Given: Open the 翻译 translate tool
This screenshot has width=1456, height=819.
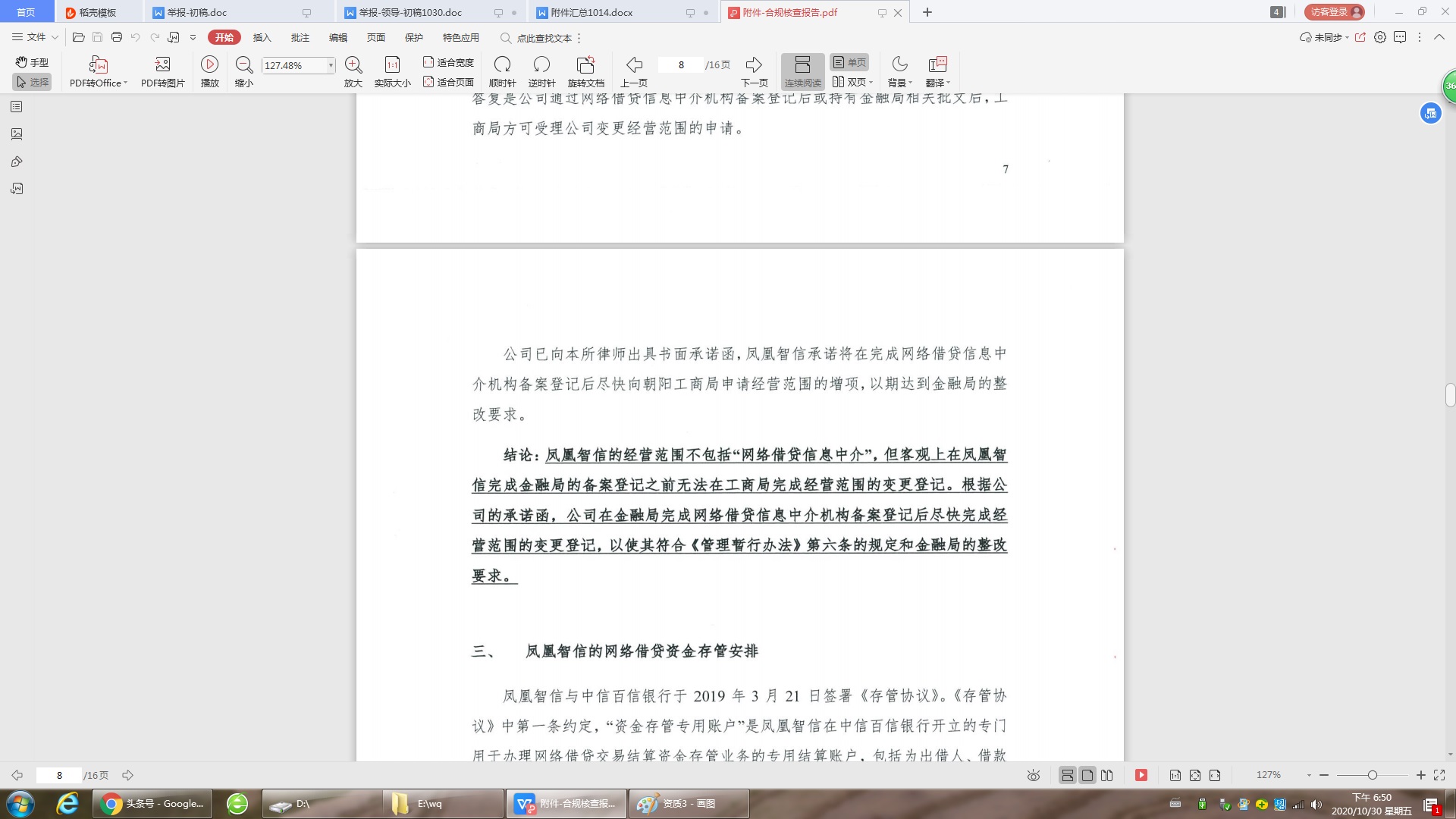Looking at the screenshot, I should coord(937,72).
